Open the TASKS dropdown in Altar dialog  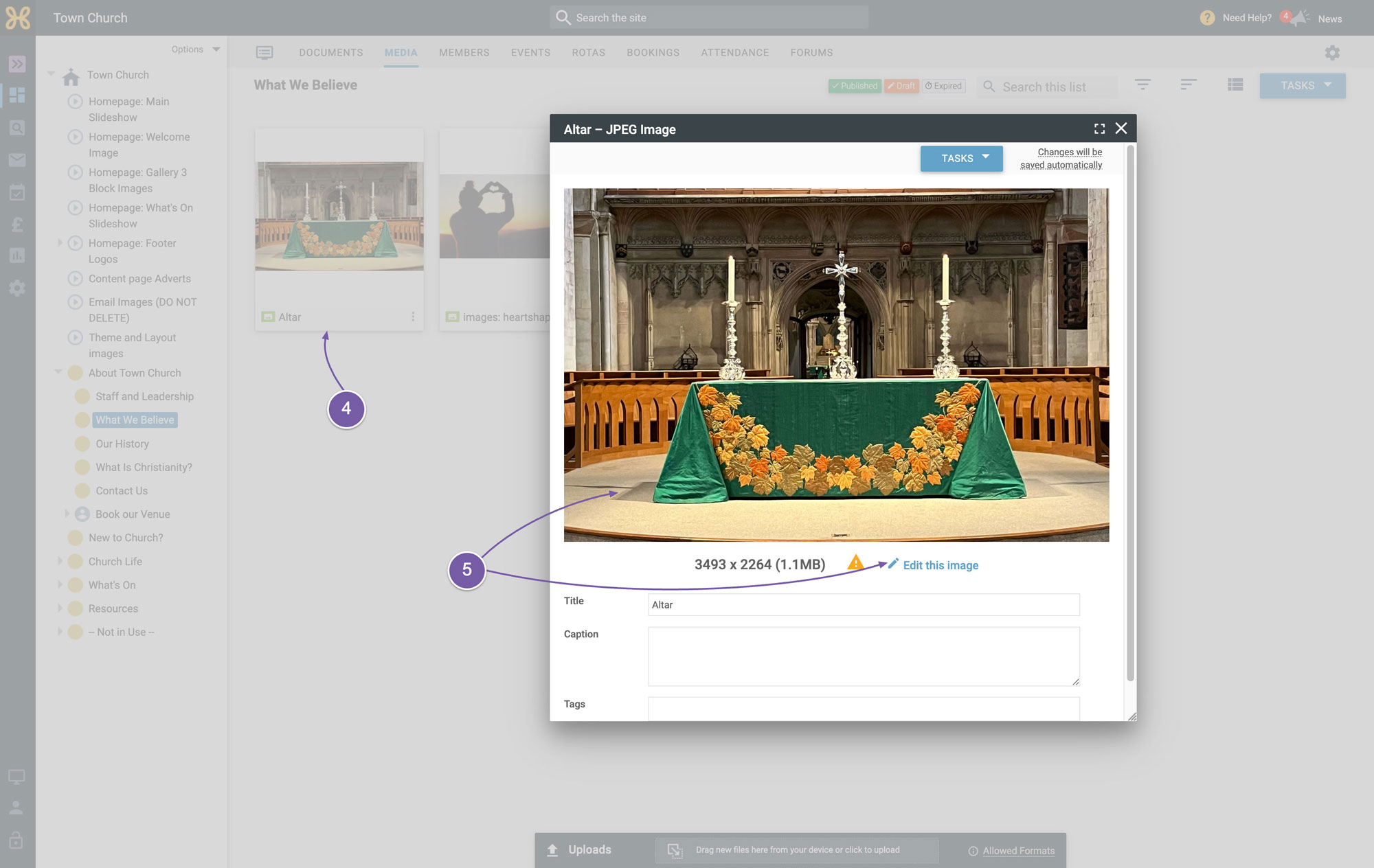coord(962,159)
